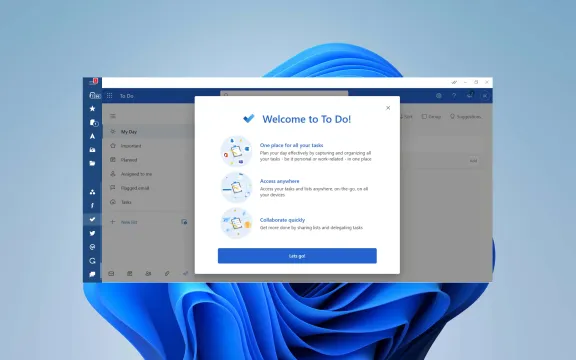Click the megaphone what's new icon
Viewport: 576px width, 360px height.
point(470,95)
